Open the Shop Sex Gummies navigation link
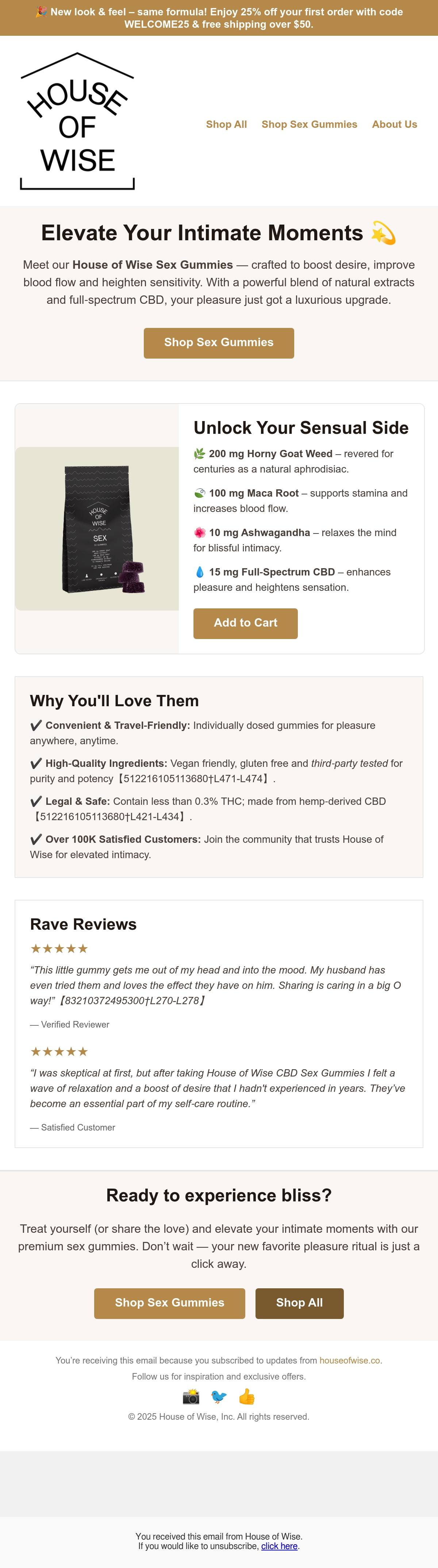 [x=310, y=124]
